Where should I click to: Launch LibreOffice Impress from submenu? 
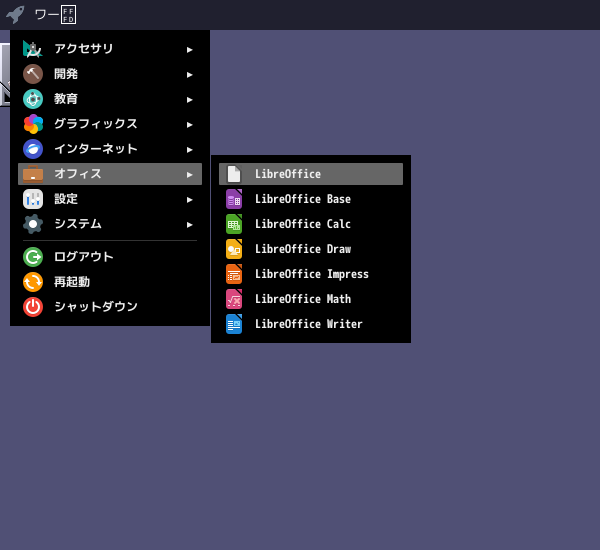311,274
